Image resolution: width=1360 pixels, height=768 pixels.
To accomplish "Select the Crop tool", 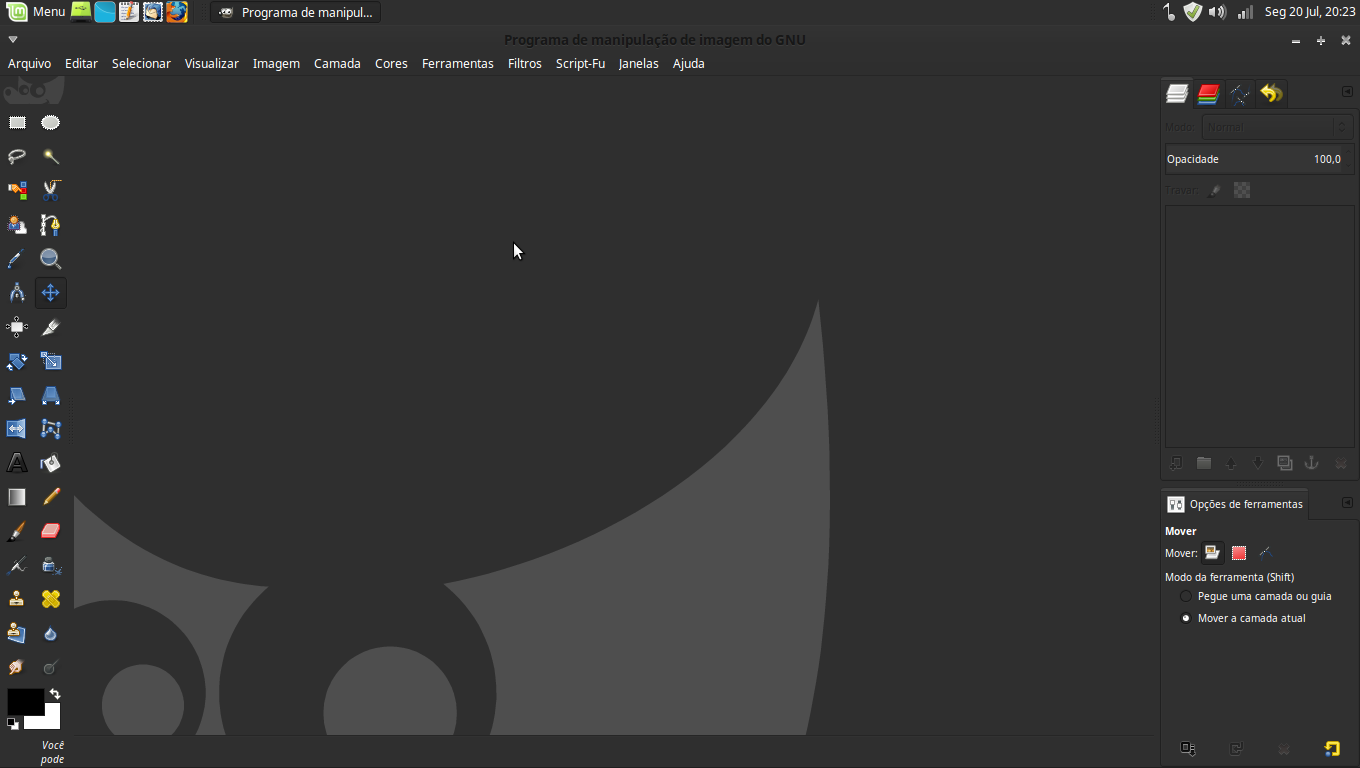I will tap(51, 327).
